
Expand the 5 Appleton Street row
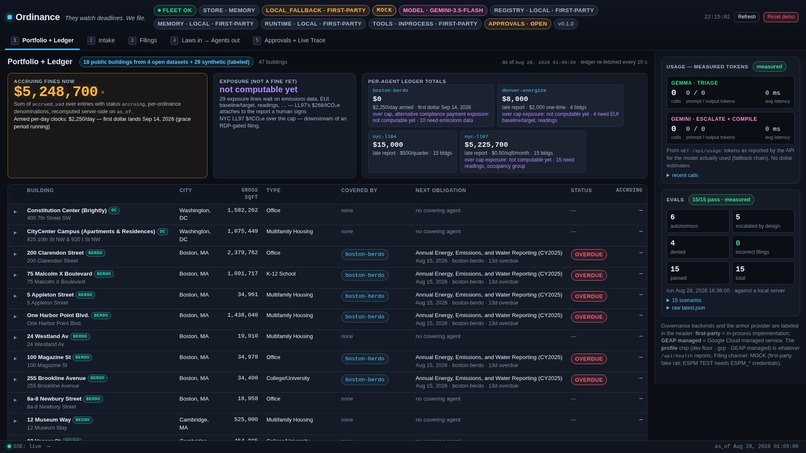pyautogui.click(x=15, y=296)
